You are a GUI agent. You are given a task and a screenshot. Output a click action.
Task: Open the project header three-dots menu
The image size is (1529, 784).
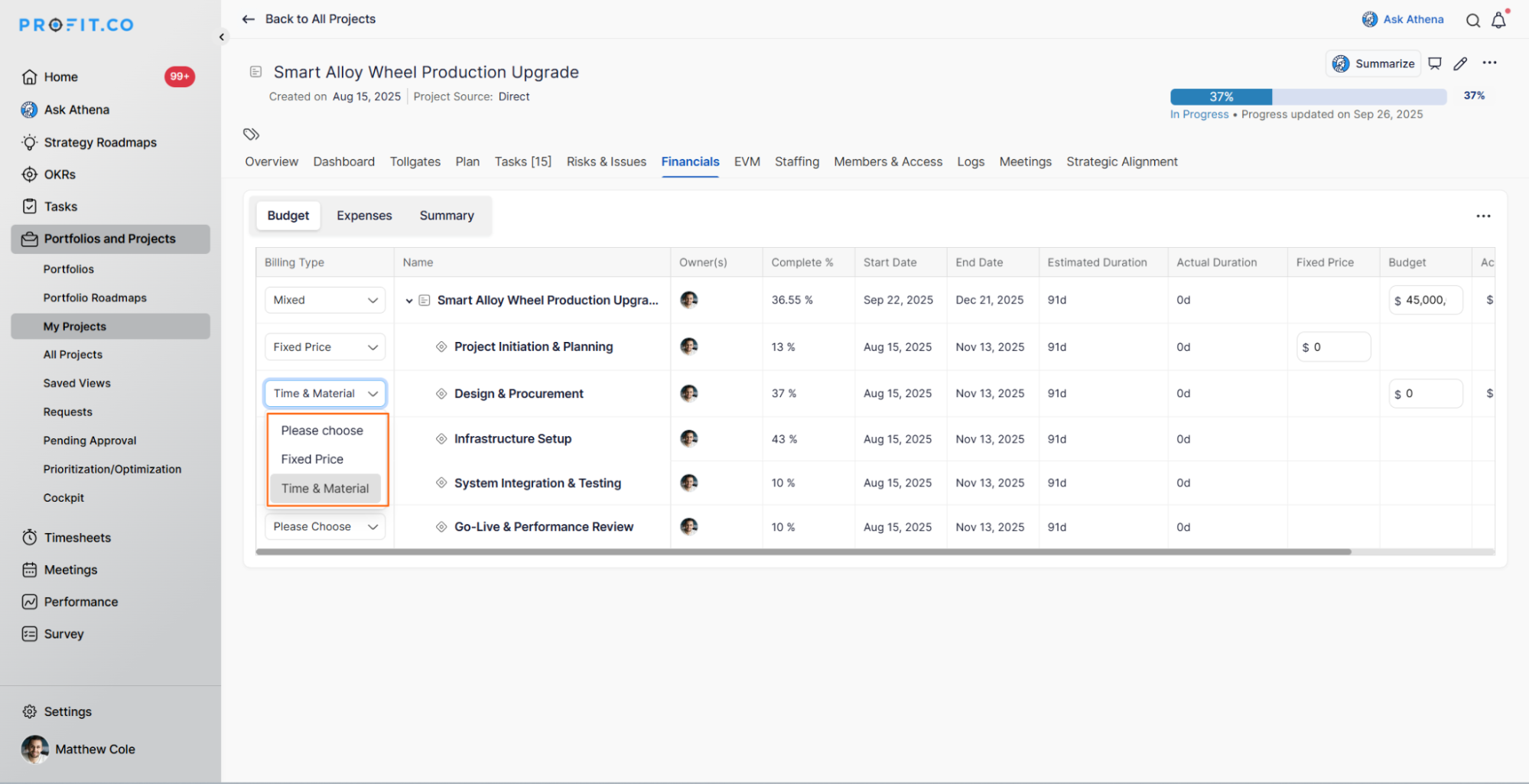tap(1489, 63)
